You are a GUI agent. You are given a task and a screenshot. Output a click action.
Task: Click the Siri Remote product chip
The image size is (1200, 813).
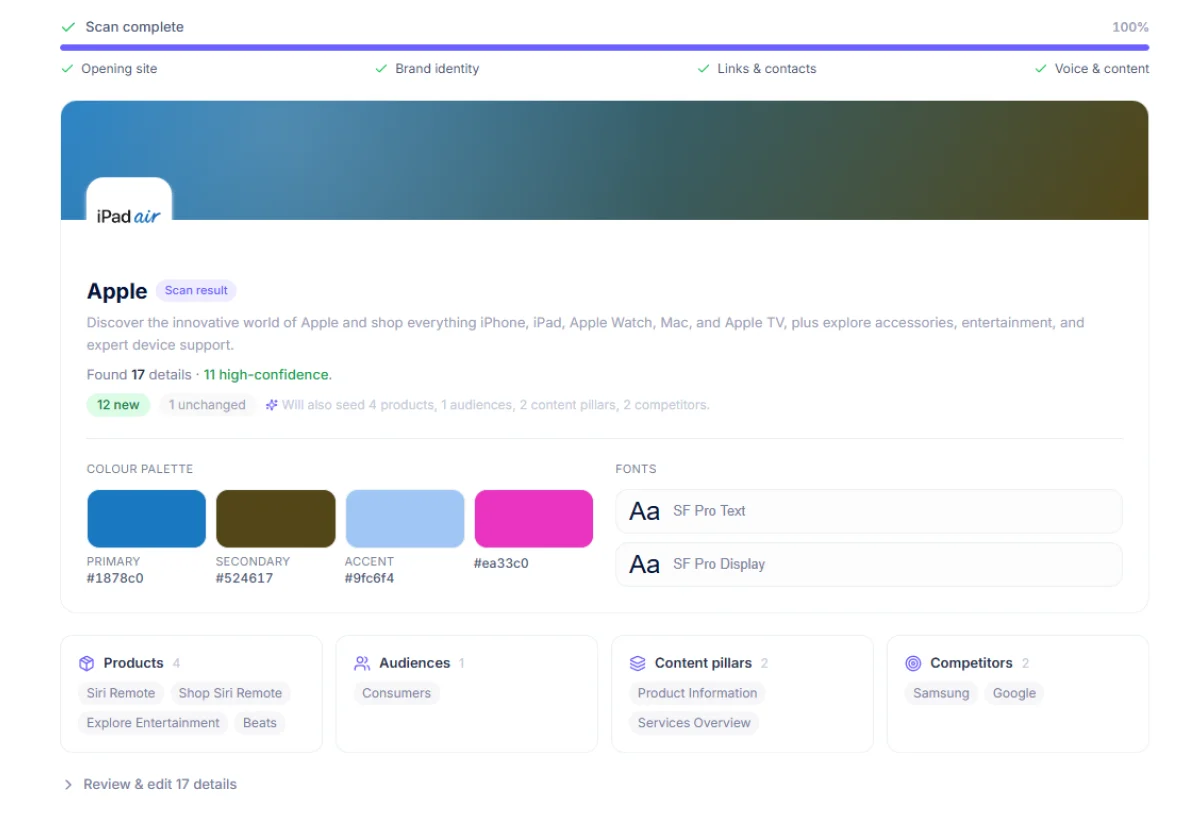121,693
